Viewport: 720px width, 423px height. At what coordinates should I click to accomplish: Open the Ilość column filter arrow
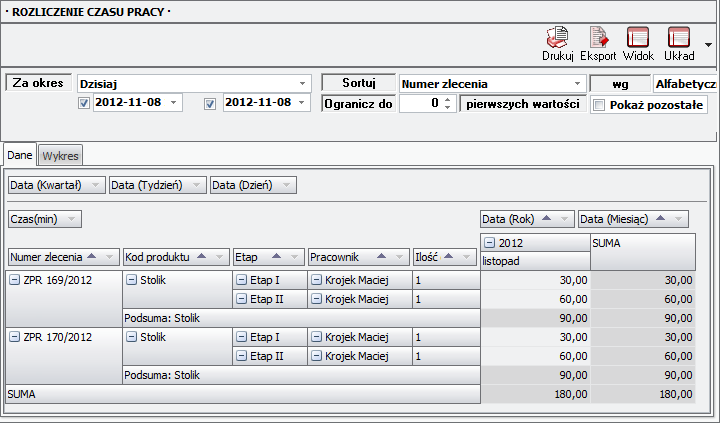pyautogui.click(x=467, y=257)
